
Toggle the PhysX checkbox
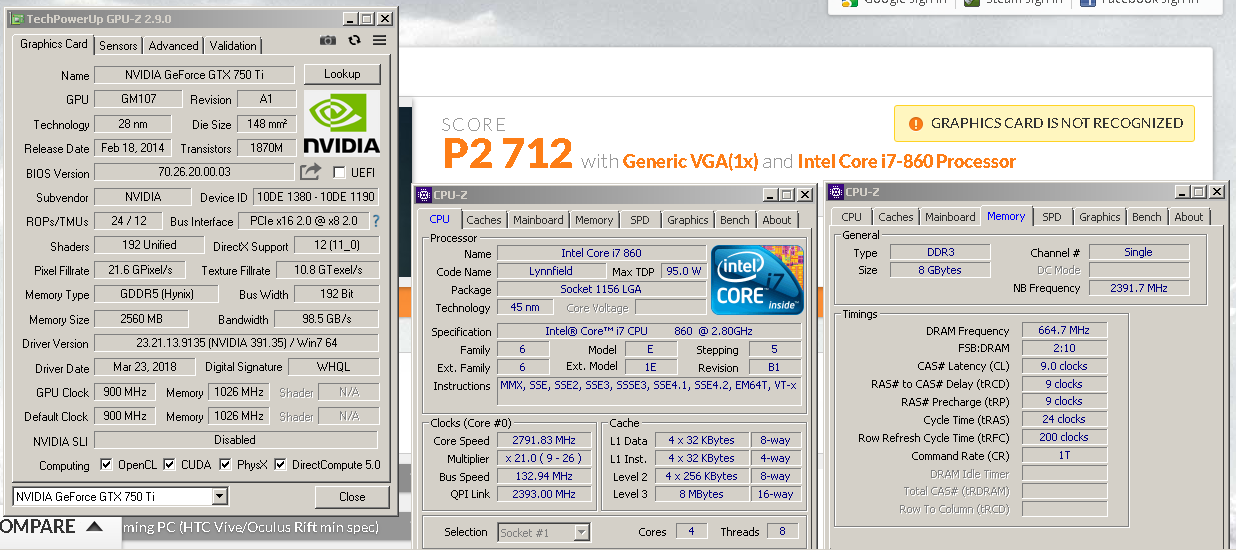click(x=225, y=465)
